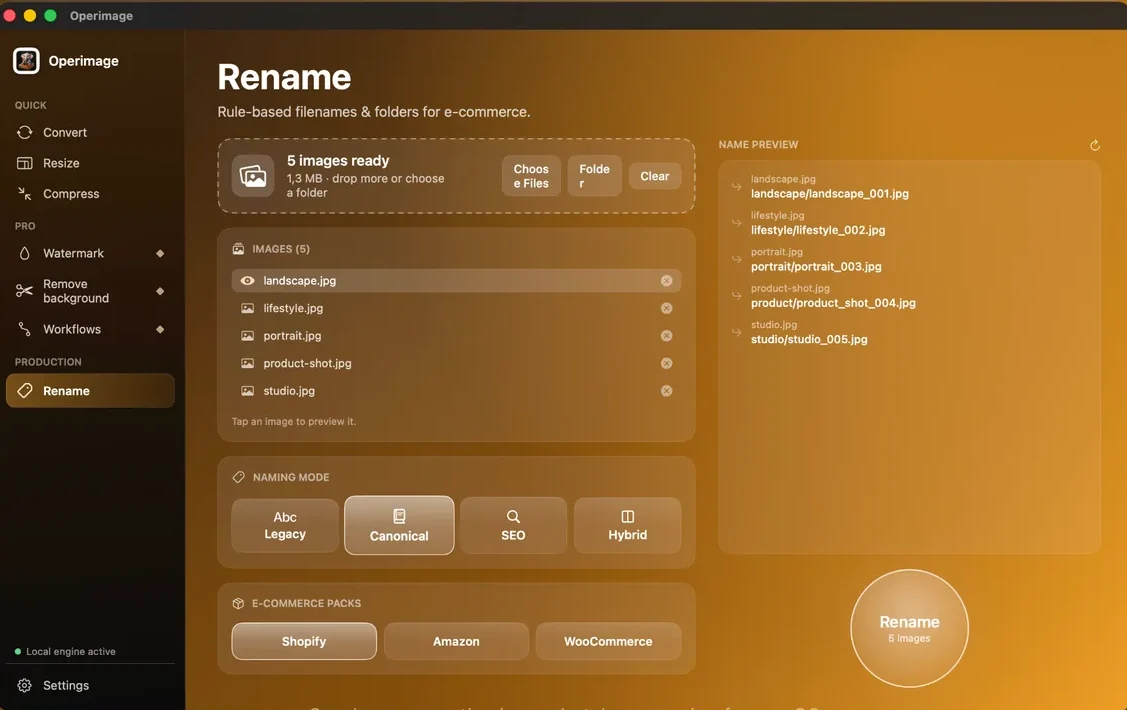This screenshot has height=710, width=1127.
Task: Click preview name product/product_shot_004.jpg
Action: [x=833, y=303]
